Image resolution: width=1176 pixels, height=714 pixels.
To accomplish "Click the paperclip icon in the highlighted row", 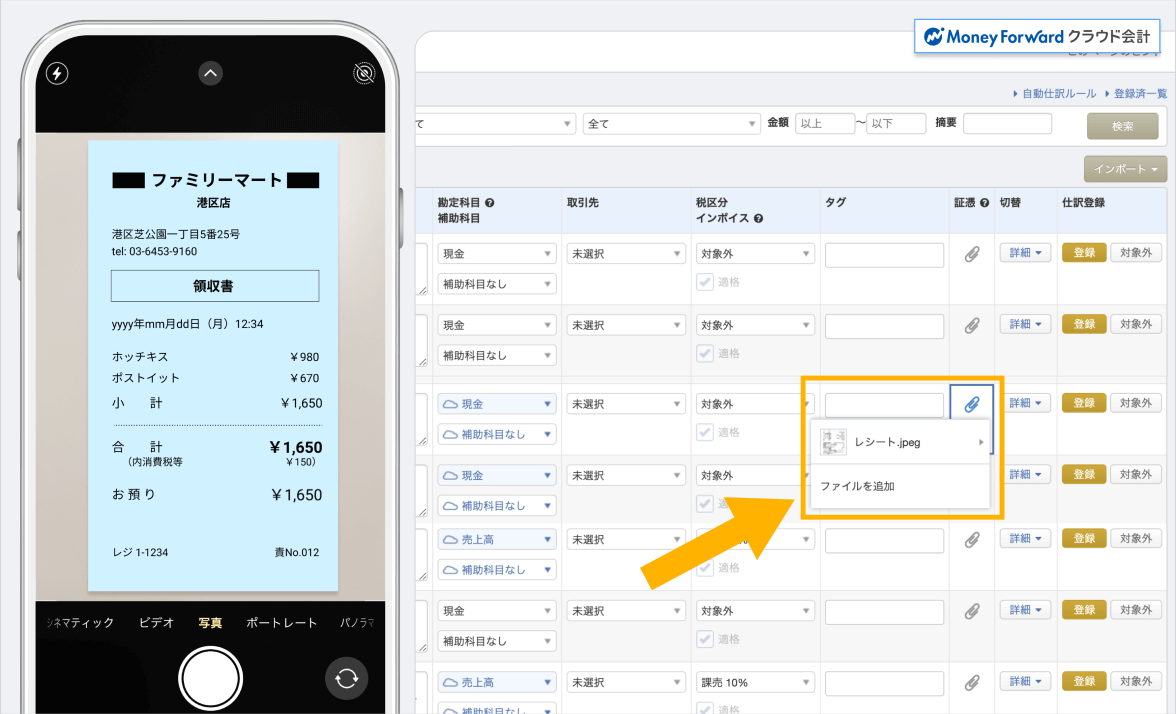I will click(x=971, y=402).
